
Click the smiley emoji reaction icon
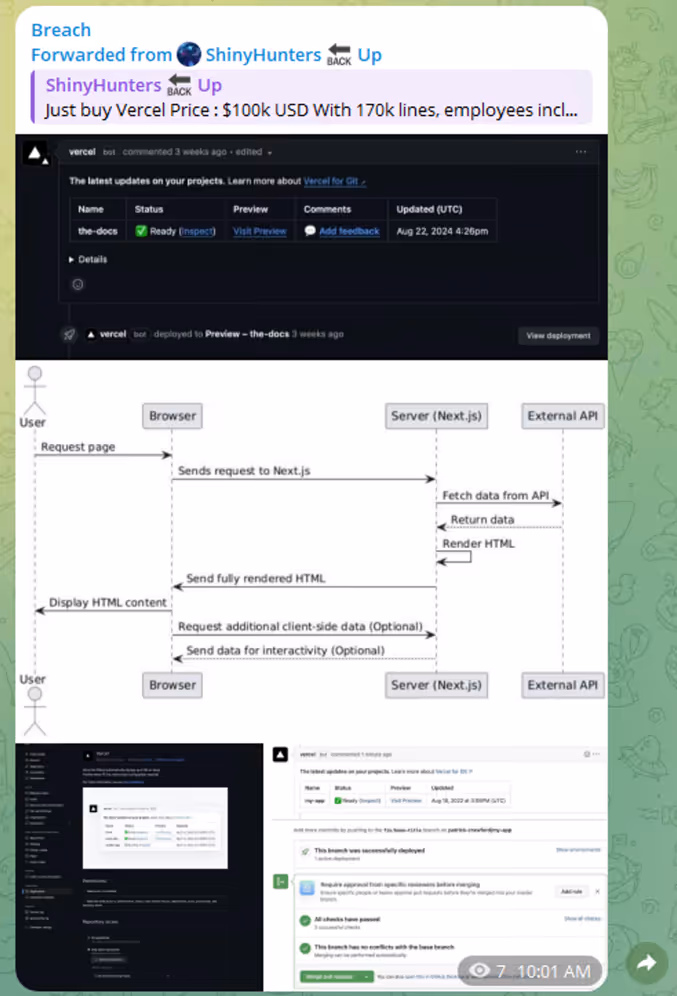(x=77, y=285)
